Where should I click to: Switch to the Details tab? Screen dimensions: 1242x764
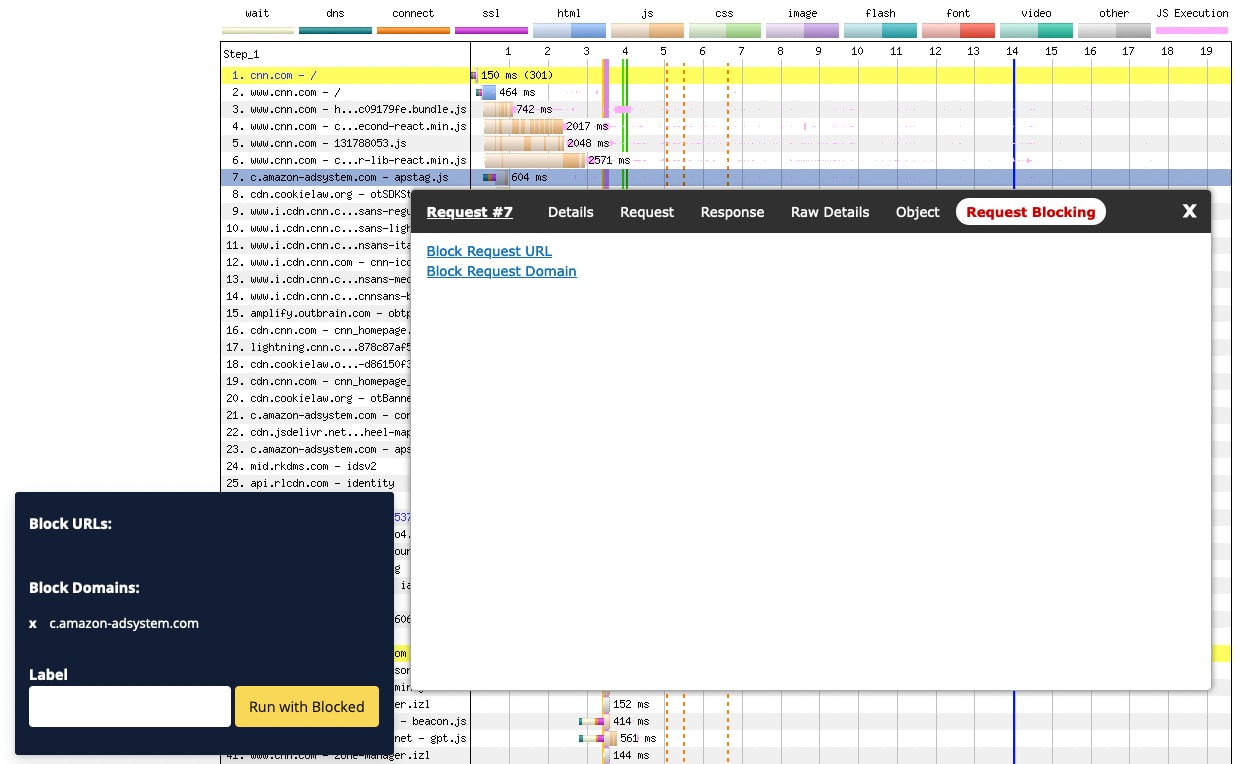(x=570, y=212)
